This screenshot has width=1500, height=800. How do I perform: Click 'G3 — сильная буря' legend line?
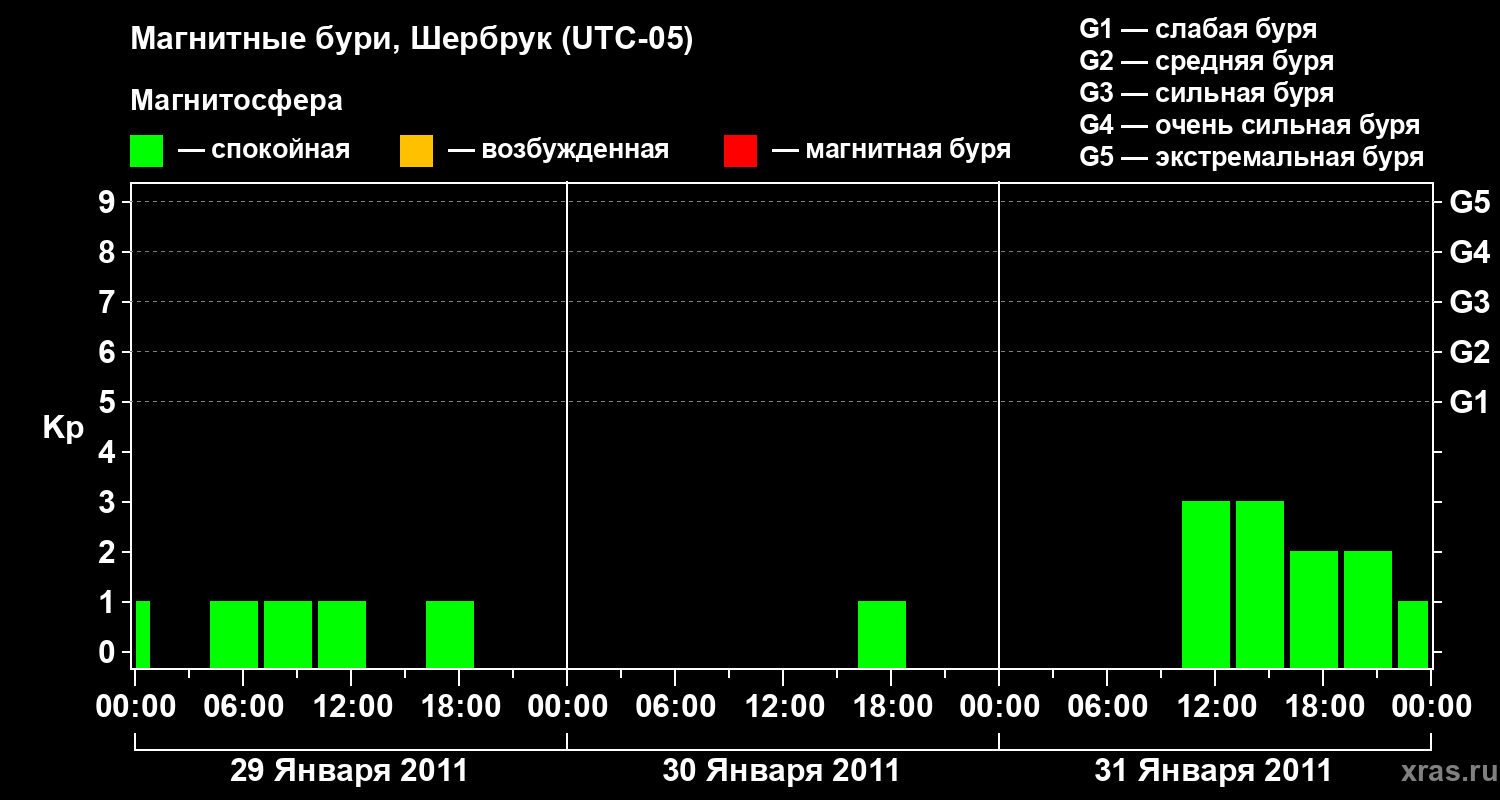1206,93
